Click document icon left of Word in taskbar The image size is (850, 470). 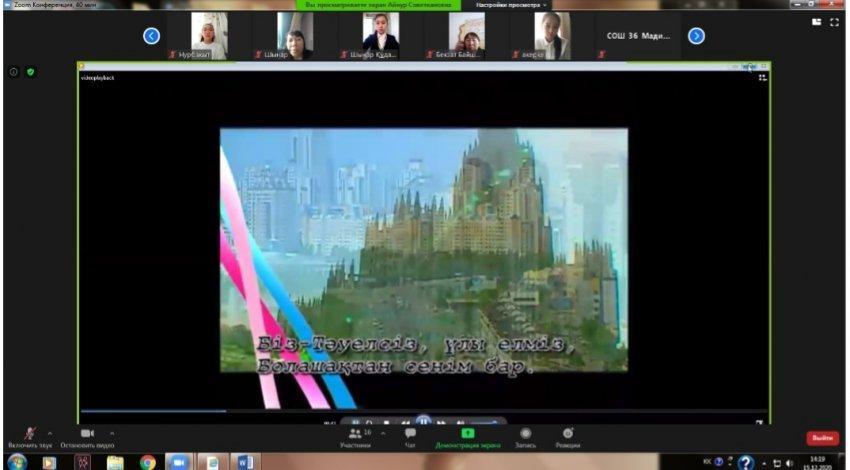click(x=212, y=462)
